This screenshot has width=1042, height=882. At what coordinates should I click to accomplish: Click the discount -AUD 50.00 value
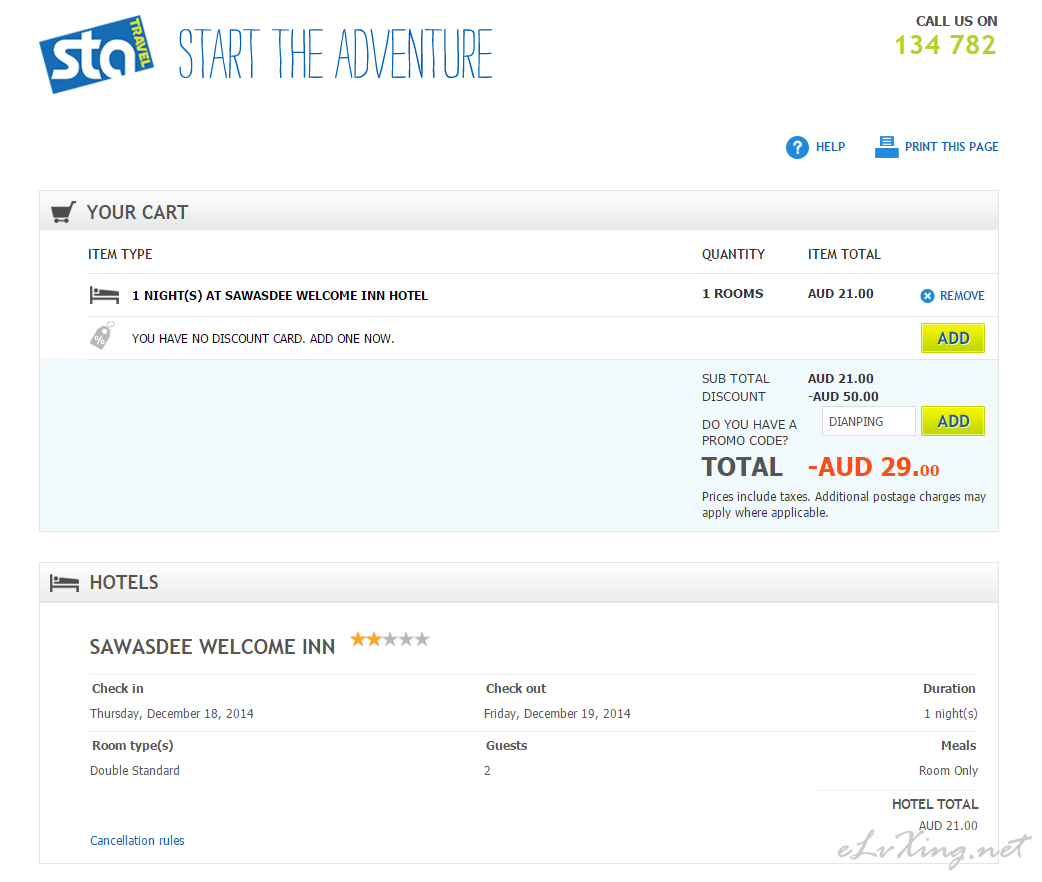843,397
